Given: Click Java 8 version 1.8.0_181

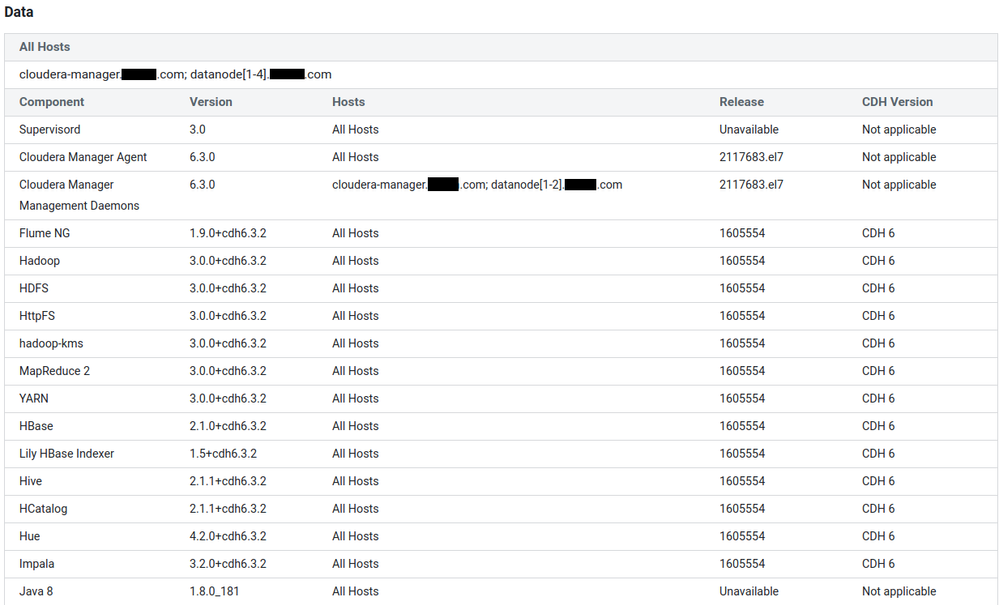Looking at the screenshot, I should point(214,591).
